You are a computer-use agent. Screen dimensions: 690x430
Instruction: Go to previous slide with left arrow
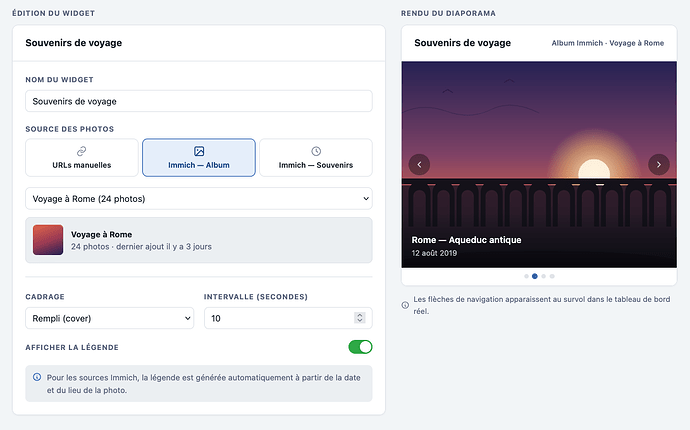tap(419, 165)
